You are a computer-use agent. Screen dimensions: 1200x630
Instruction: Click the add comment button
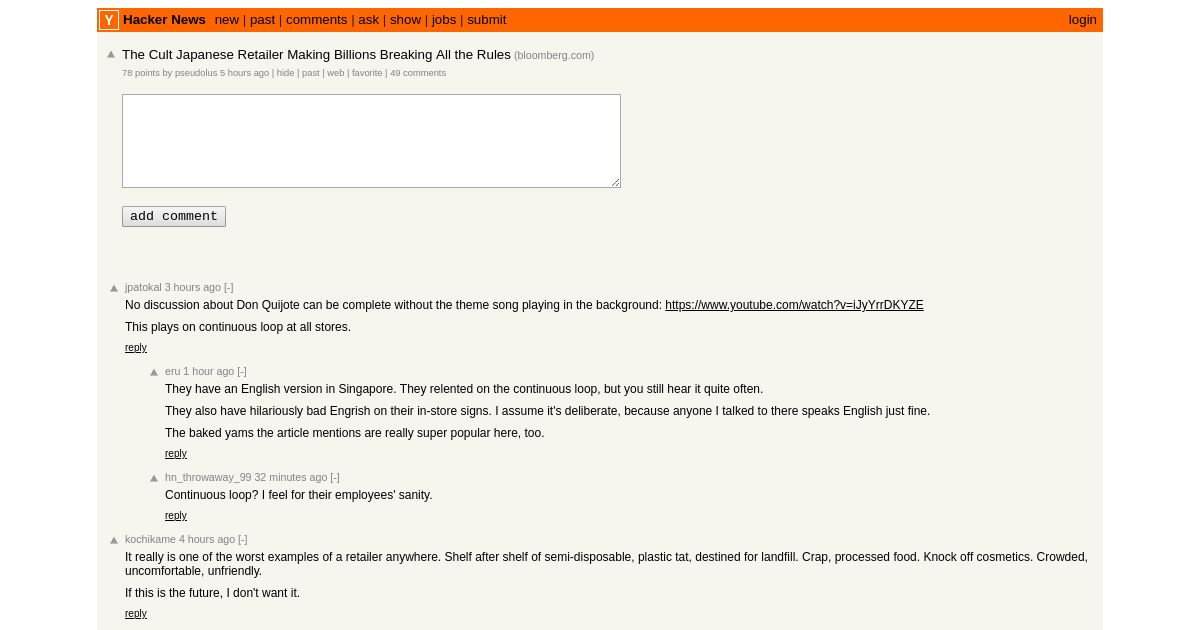coord(174,217)
